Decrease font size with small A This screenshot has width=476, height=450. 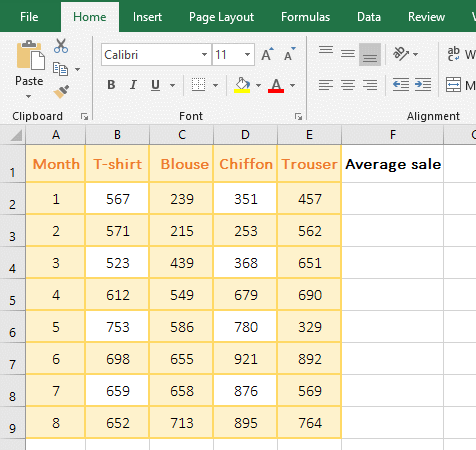coord(289,54)
